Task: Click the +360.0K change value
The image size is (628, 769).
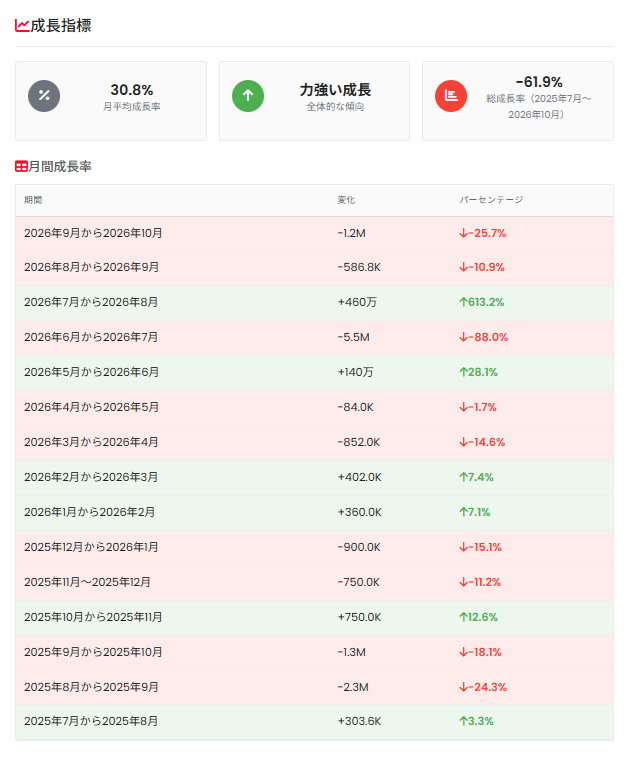Action: click(x=359, y=513)
